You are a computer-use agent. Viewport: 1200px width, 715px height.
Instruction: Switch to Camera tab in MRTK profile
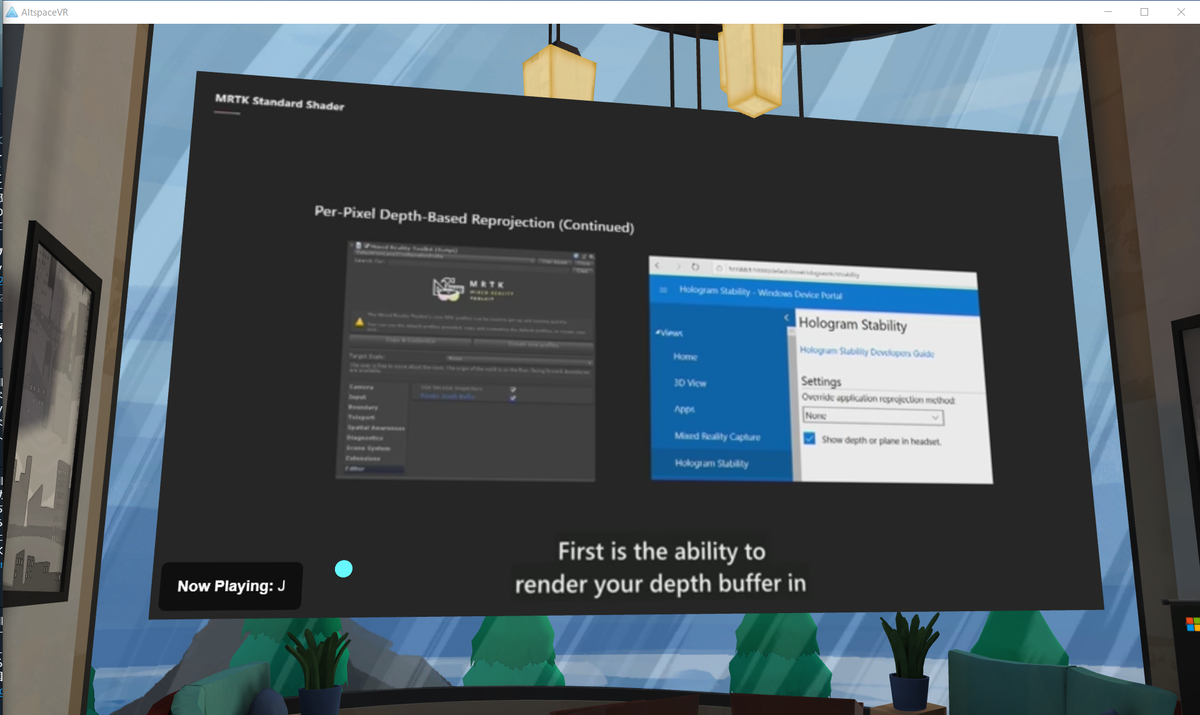[x=362, y=387]
